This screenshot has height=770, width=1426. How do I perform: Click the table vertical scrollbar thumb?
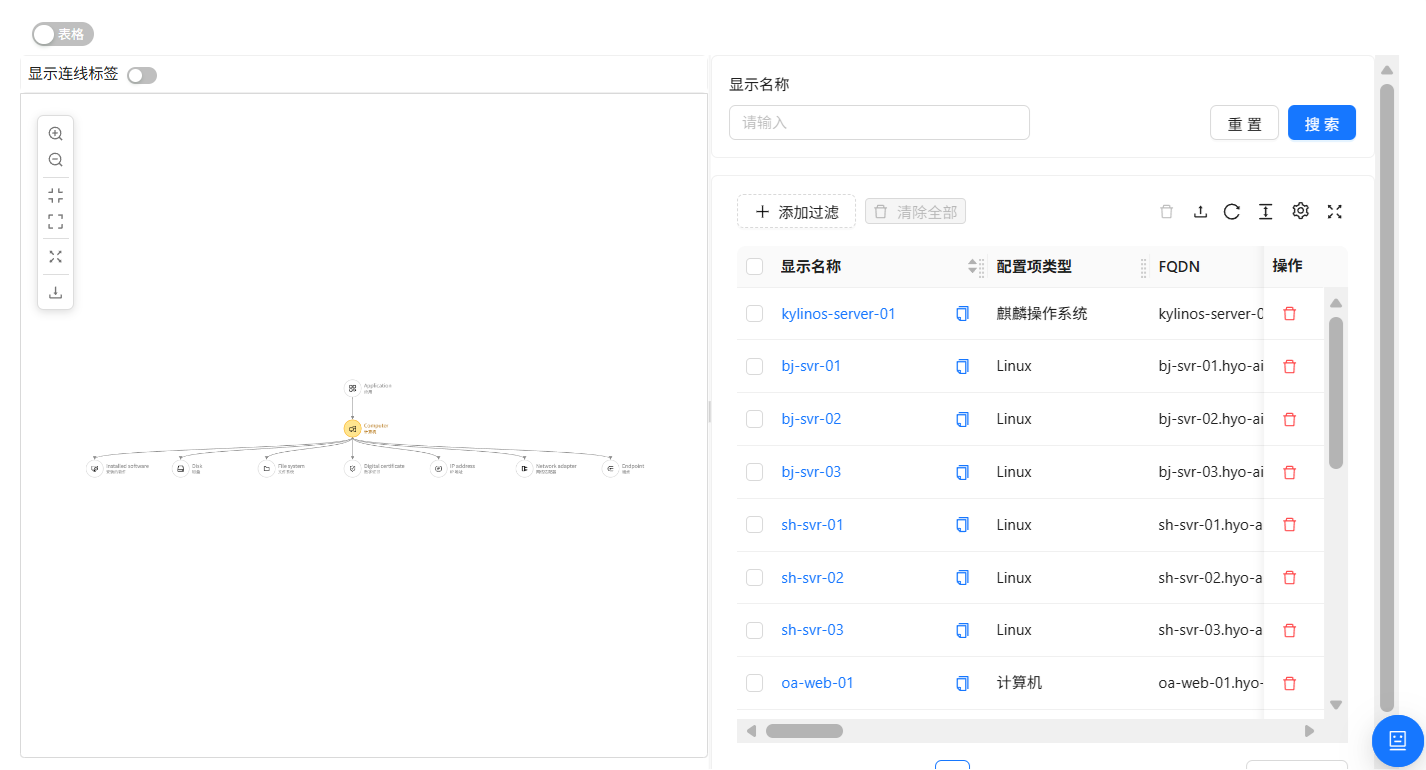tap(1336, 393)
